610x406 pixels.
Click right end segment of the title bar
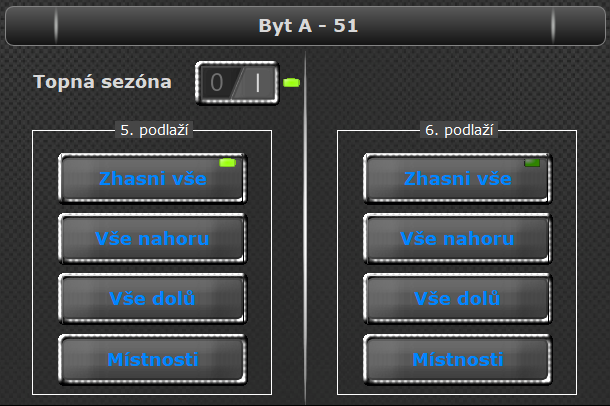579,26
